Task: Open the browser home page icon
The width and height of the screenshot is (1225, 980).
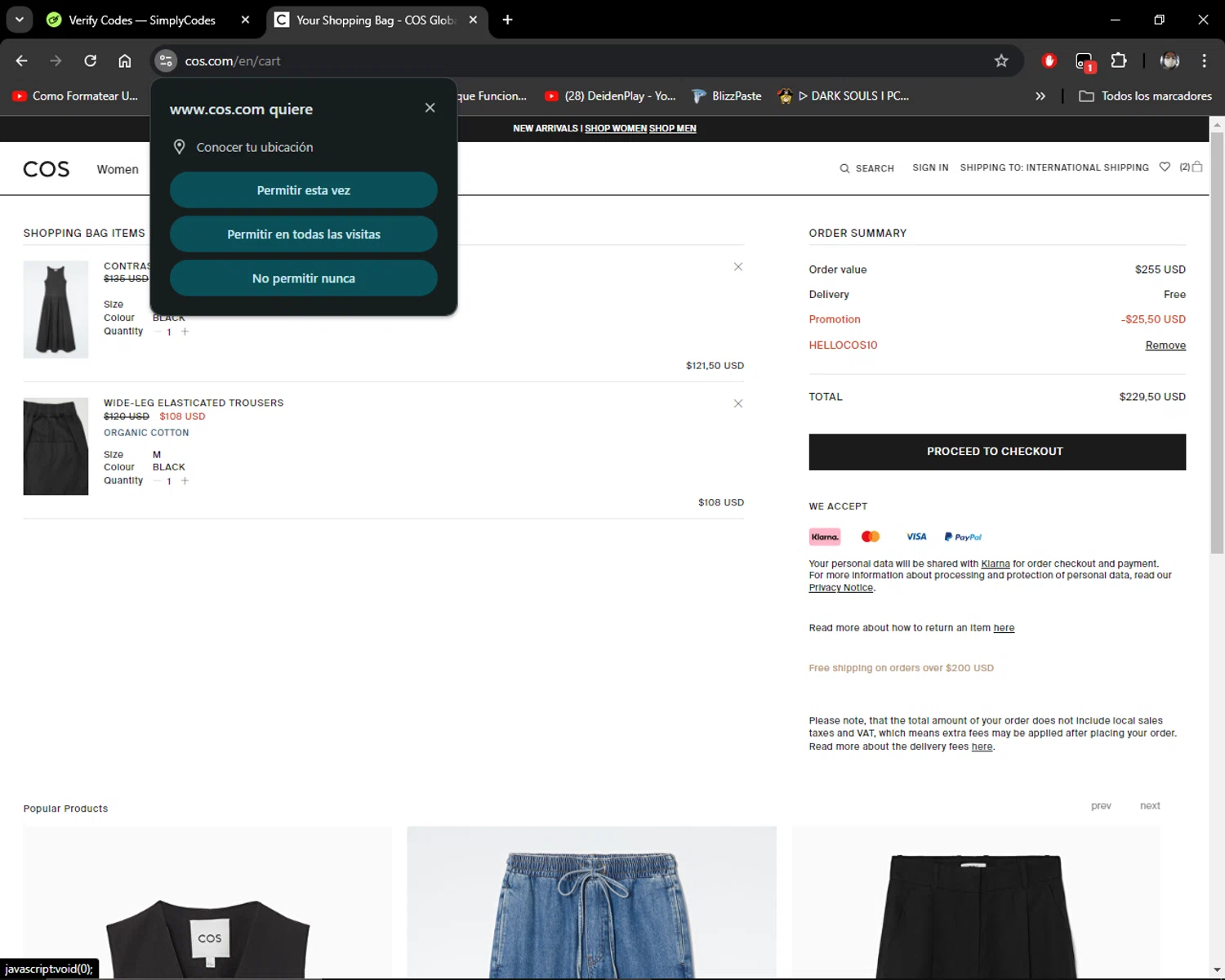Action: tap(125, 60)
